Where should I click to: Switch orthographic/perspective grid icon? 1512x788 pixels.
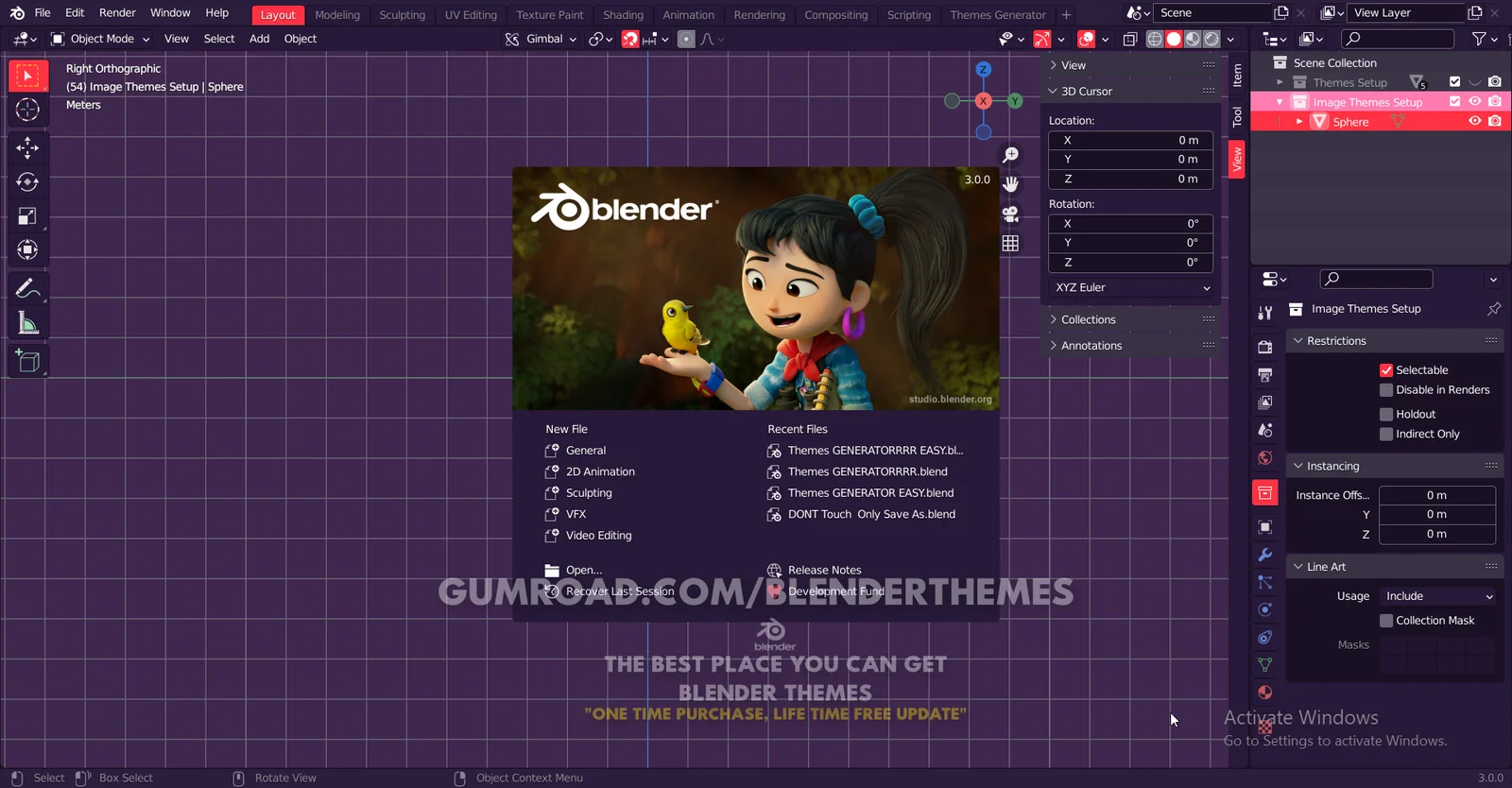(x=1010, y=243)
